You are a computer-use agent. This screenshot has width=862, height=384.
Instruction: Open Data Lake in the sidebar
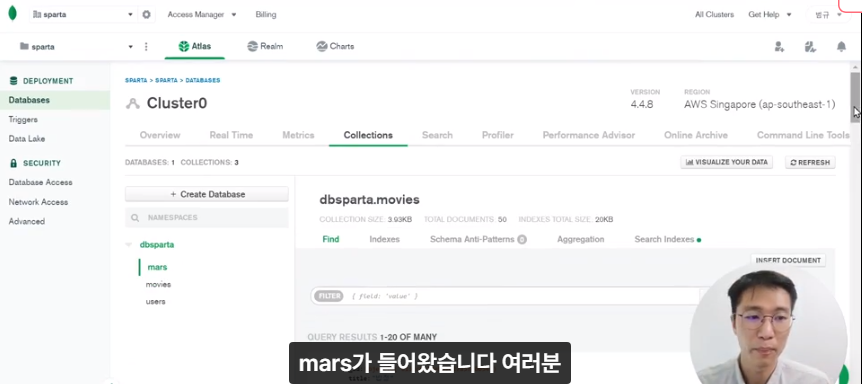tap(27, 138)
